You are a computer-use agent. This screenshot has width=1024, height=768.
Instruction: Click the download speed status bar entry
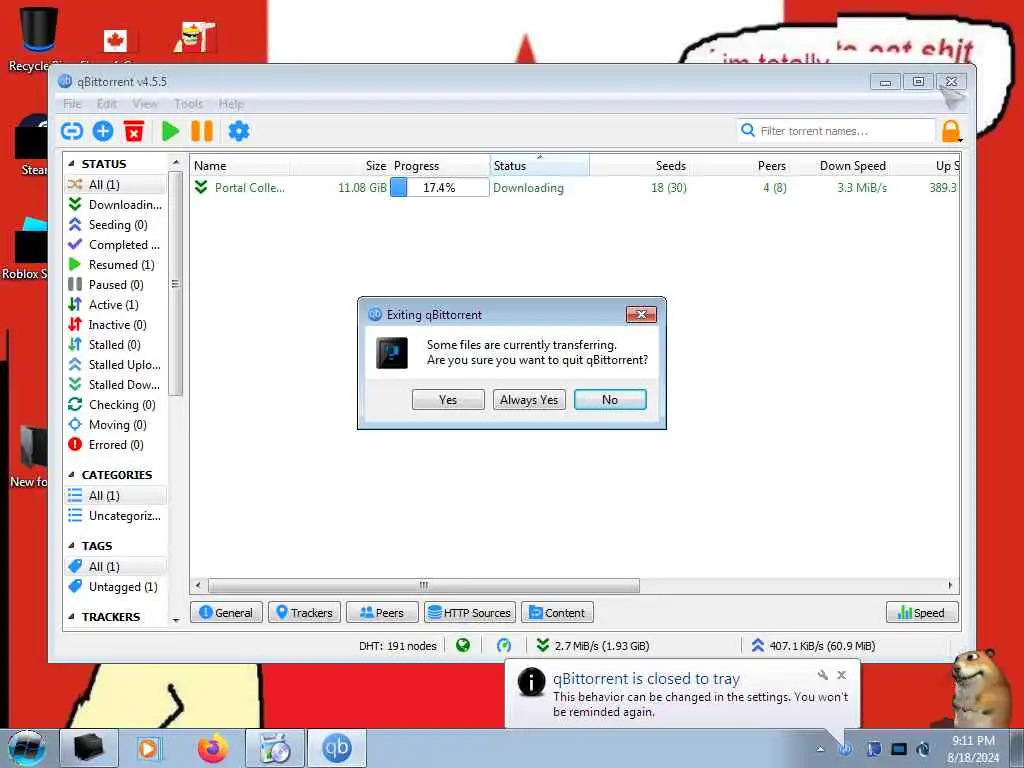tap(593, 646)
